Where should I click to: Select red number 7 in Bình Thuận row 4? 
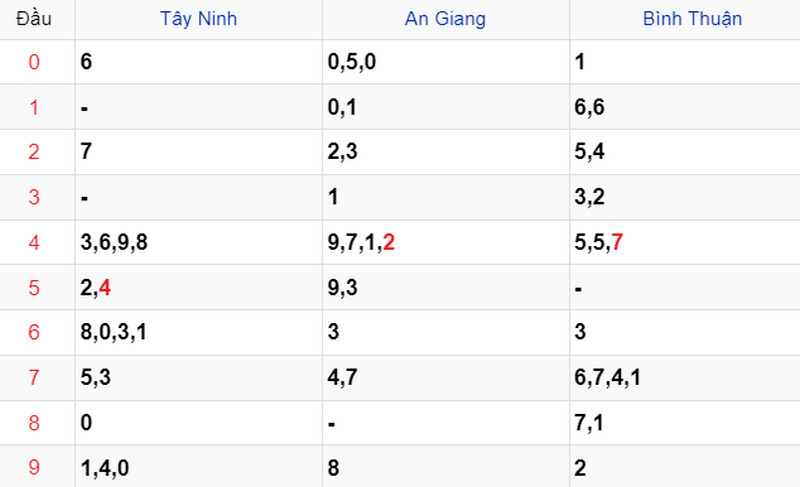click(617, 242)
